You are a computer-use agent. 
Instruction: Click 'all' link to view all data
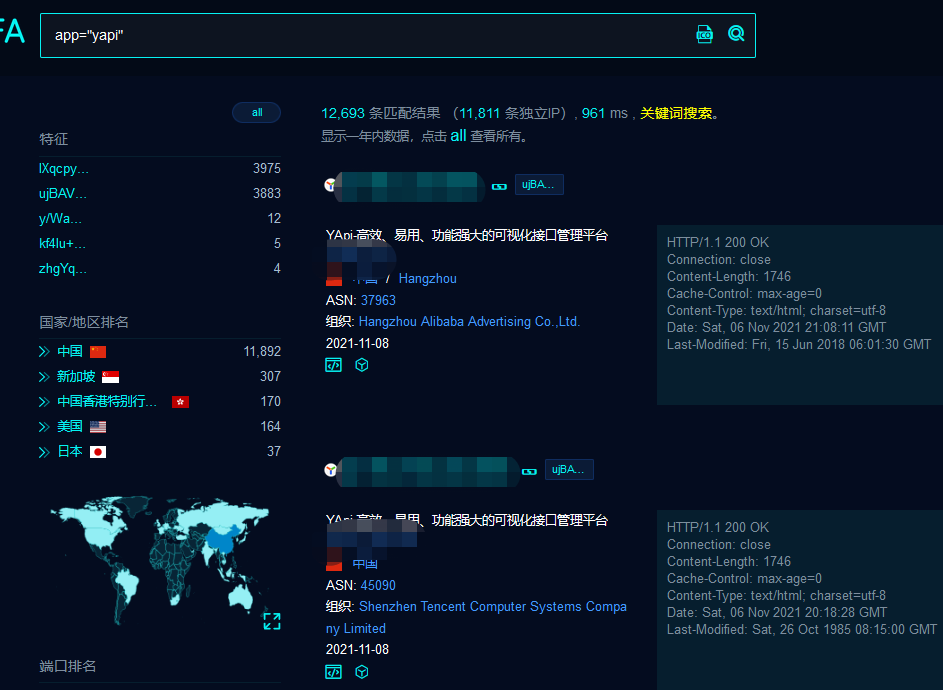[458, 136]
